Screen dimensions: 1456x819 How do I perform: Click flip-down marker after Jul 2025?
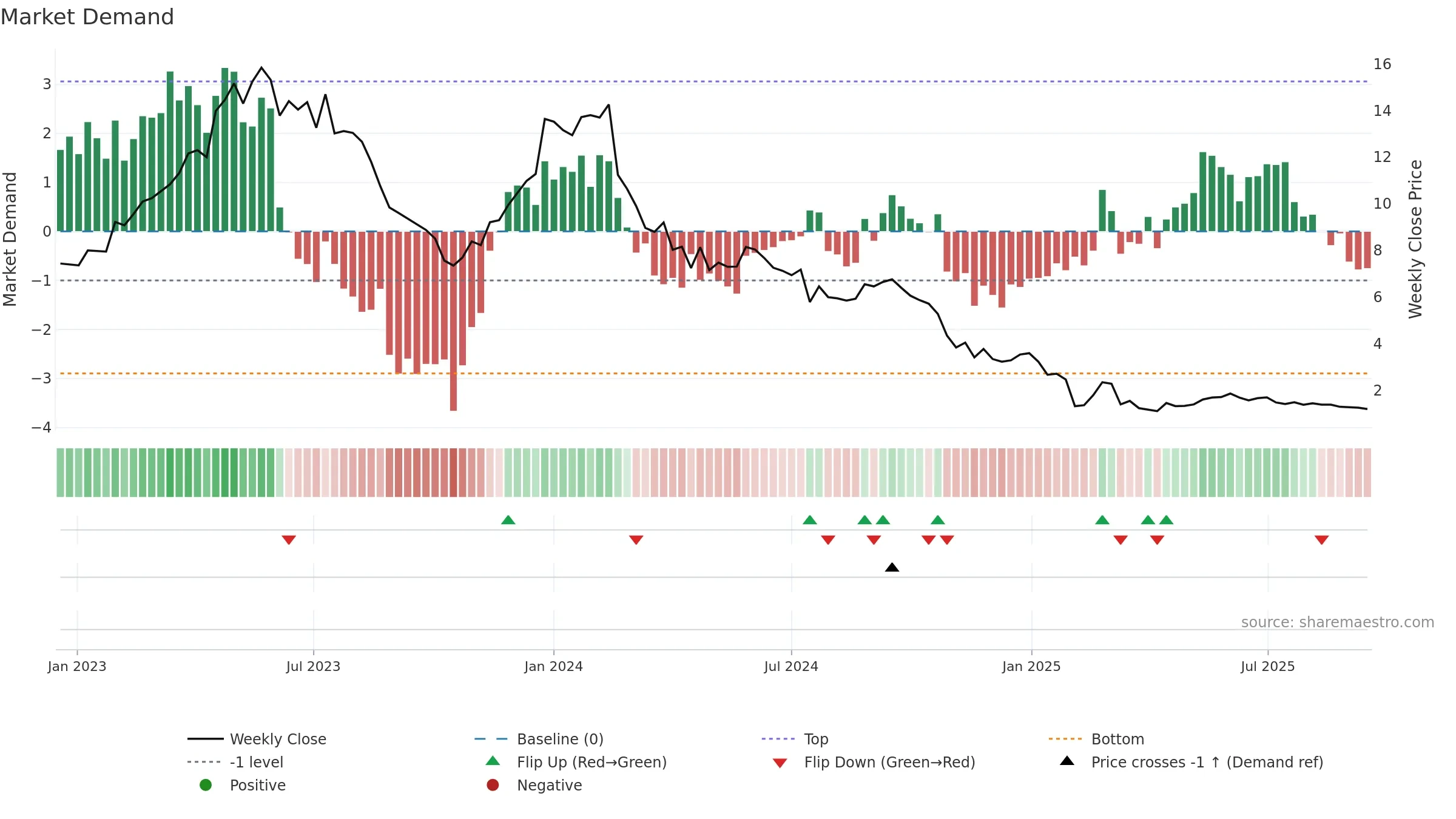[1322, 540]
